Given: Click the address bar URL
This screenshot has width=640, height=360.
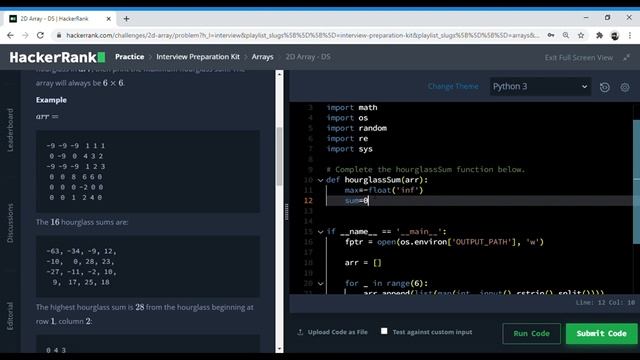Looking at the screenshot, I should pyautogui.click(x=302, y=36).
